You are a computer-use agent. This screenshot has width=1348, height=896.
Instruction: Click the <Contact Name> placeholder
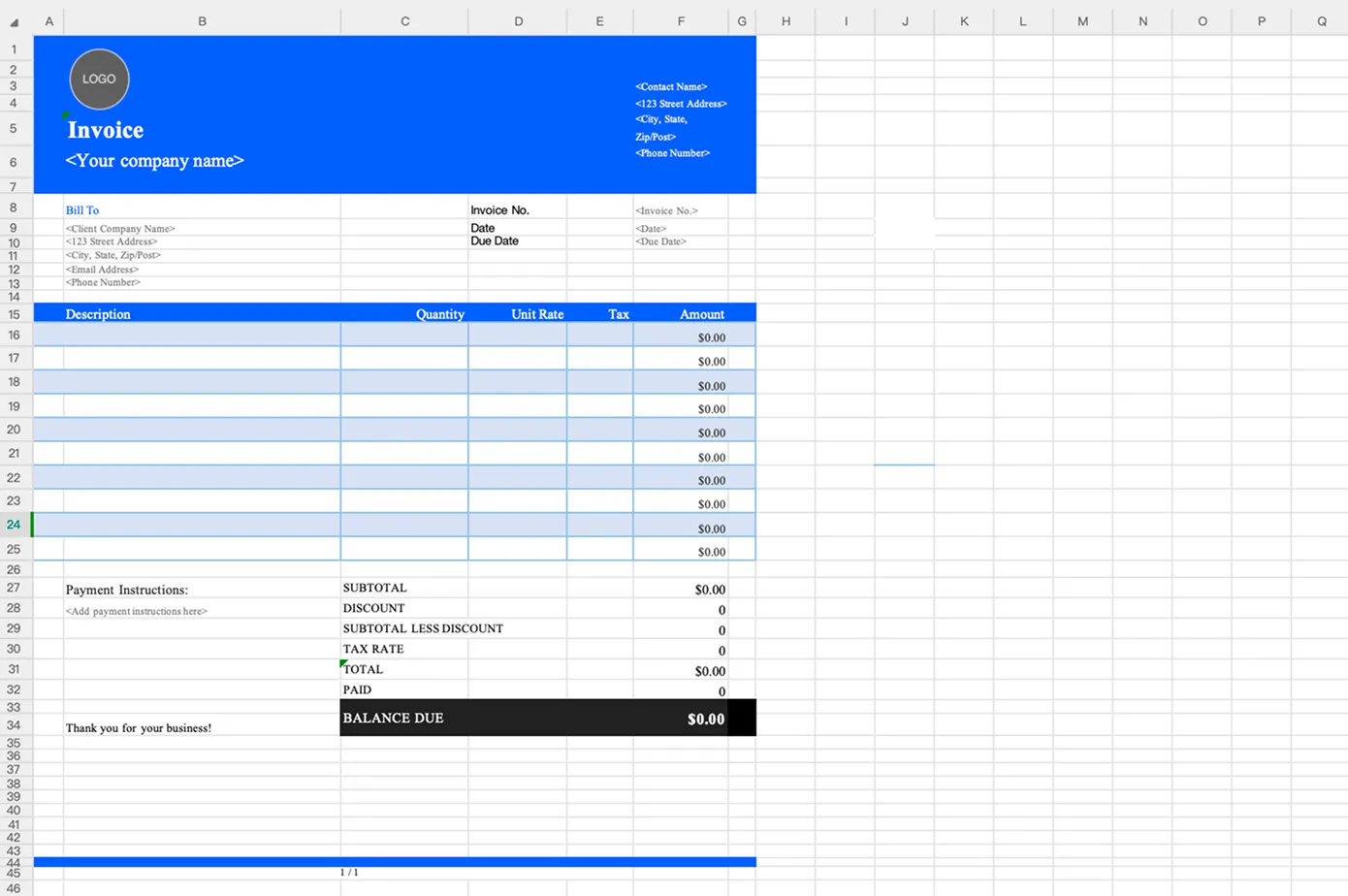pos(670,86)
